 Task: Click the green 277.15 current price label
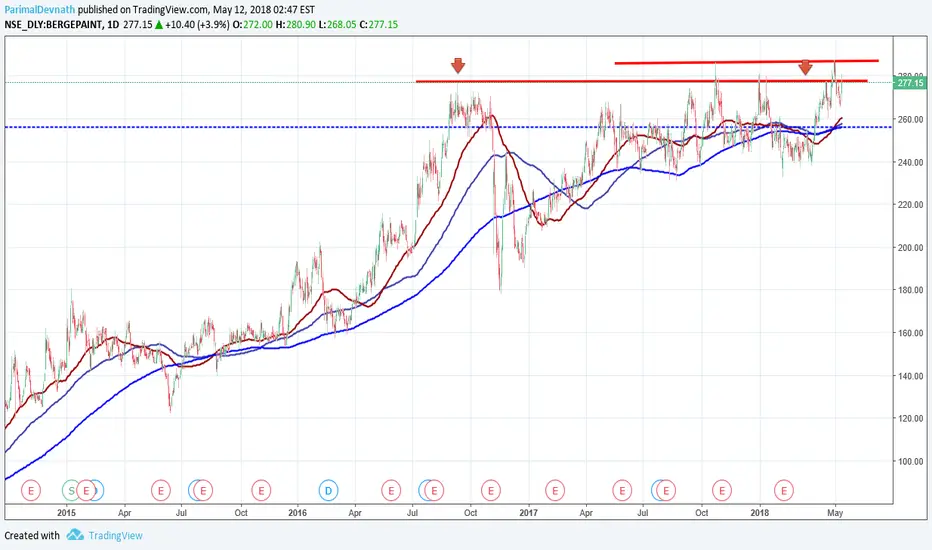click(910, 83)
